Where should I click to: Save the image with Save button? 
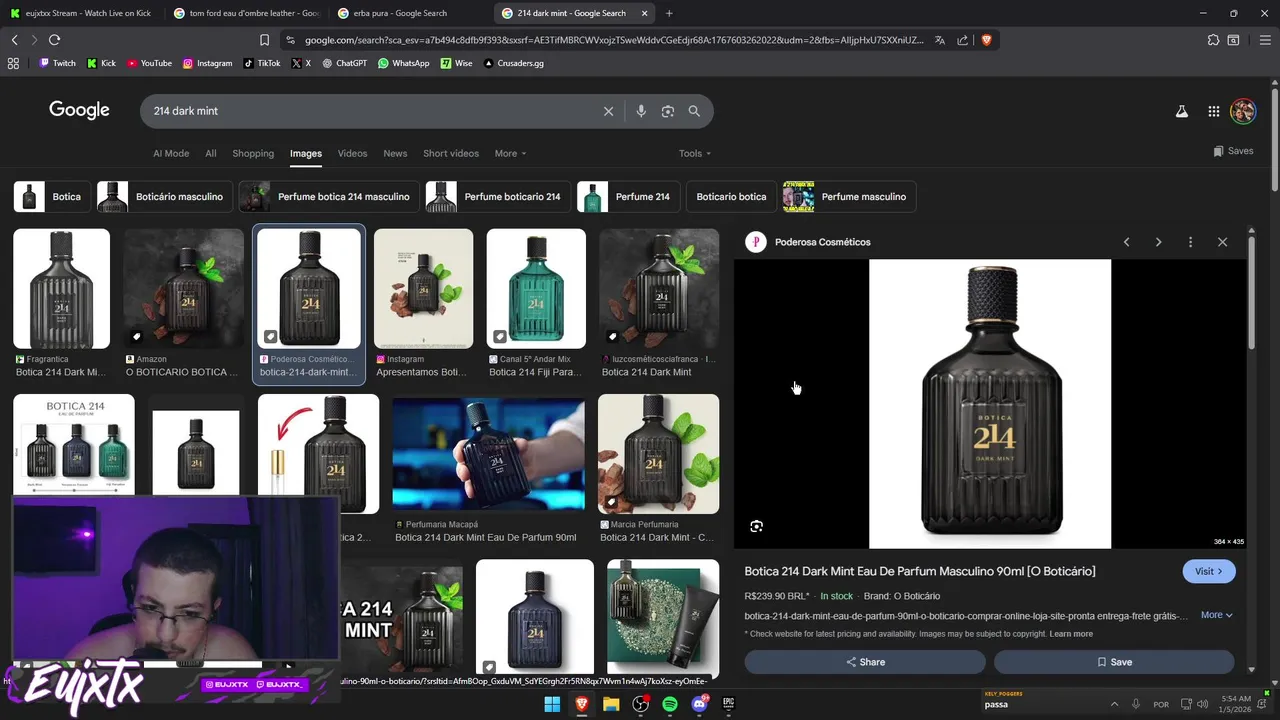click(x=1114, y=662)
